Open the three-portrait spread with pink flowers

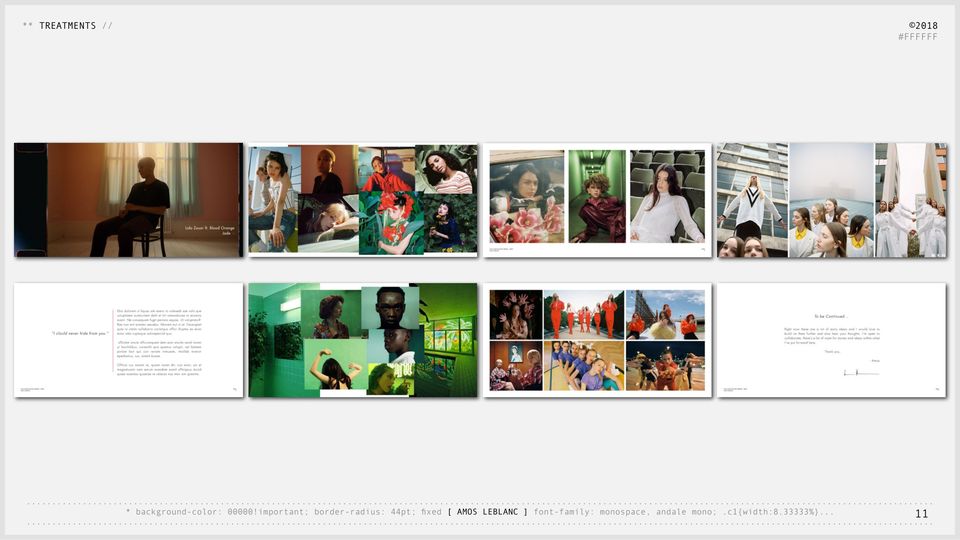[598, 200]
